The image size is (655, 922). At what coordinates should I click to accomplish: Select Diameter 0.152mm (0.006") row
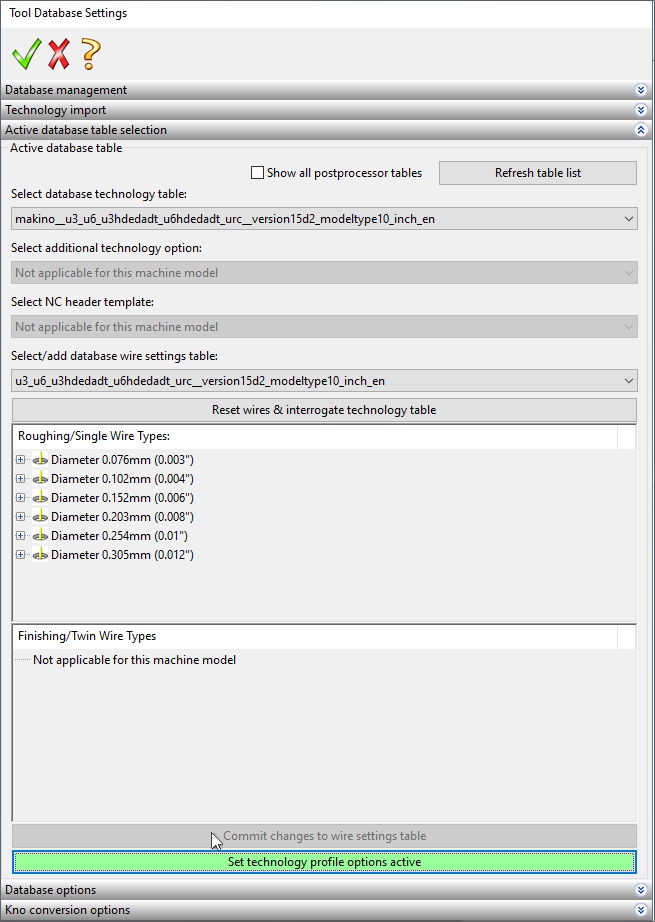click(122, 497)
